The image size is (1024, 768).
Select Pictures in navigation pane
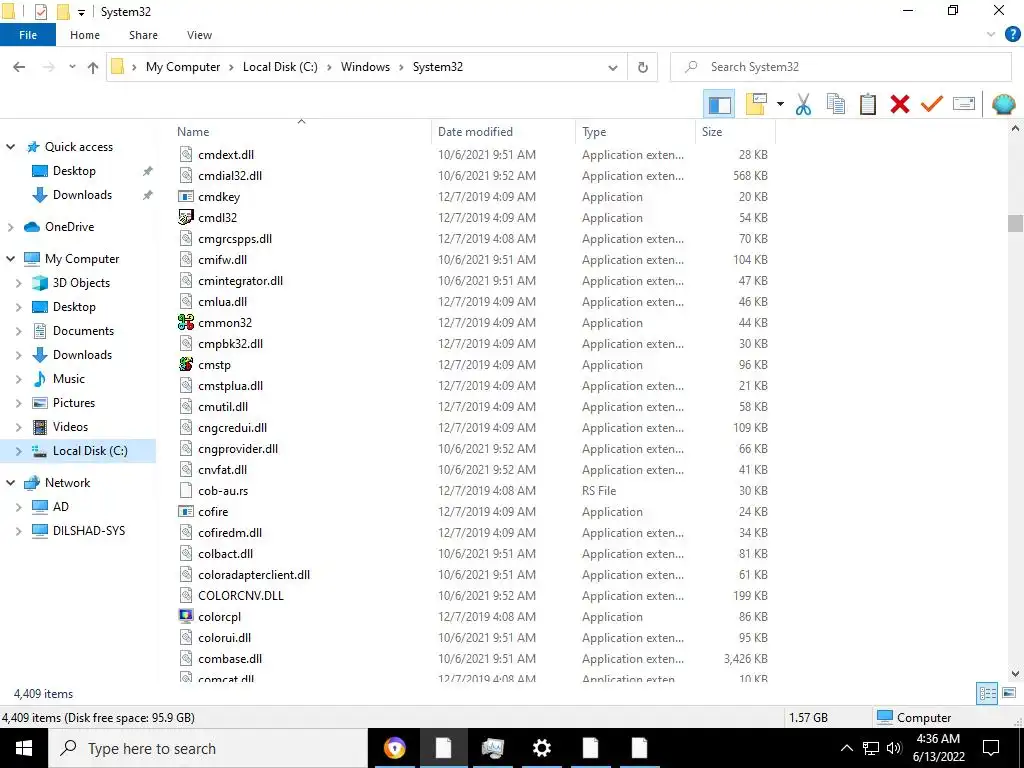click(73, 403)
